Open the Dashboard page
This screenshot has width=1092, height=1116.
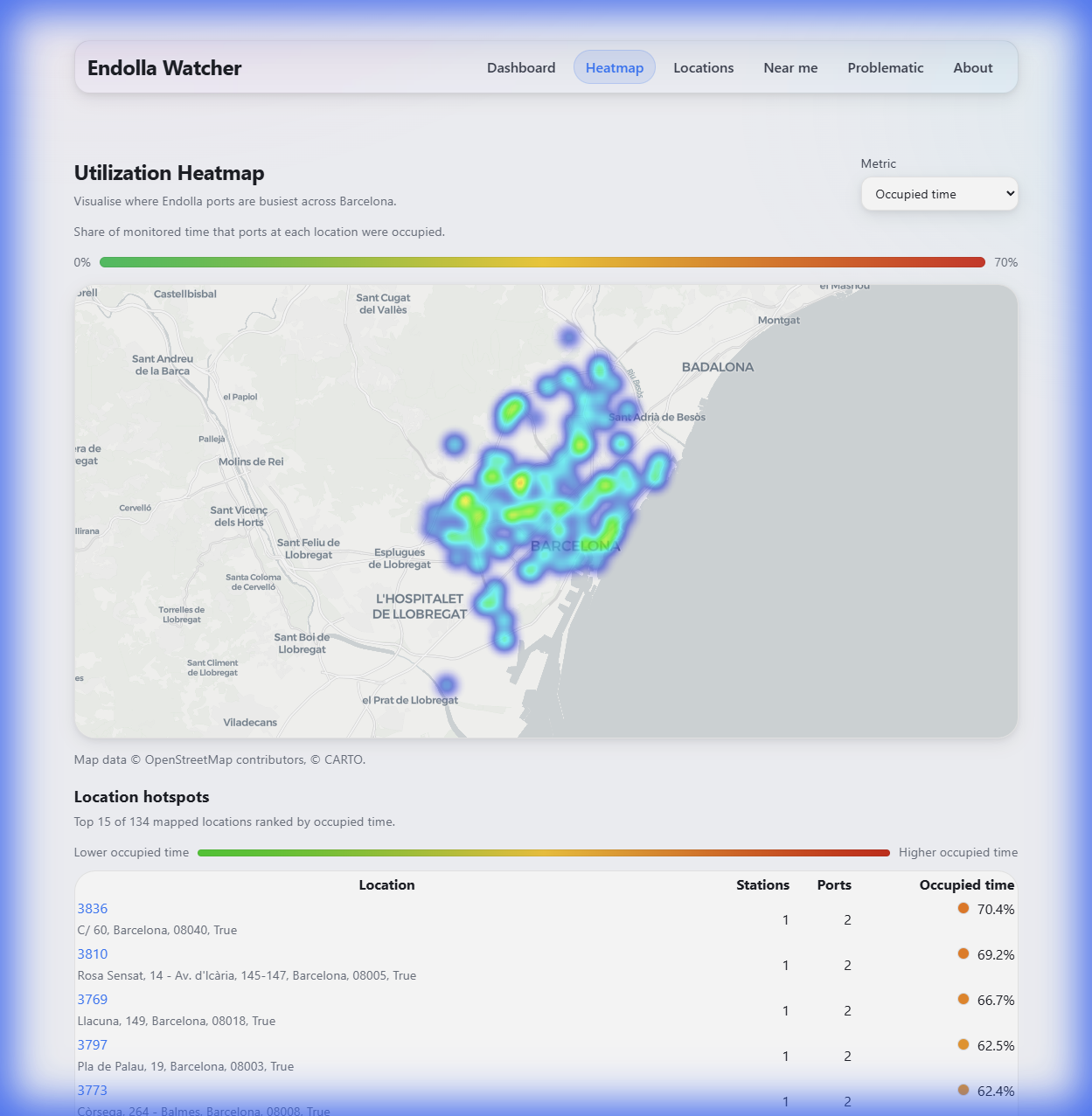(x=521, y=67)
